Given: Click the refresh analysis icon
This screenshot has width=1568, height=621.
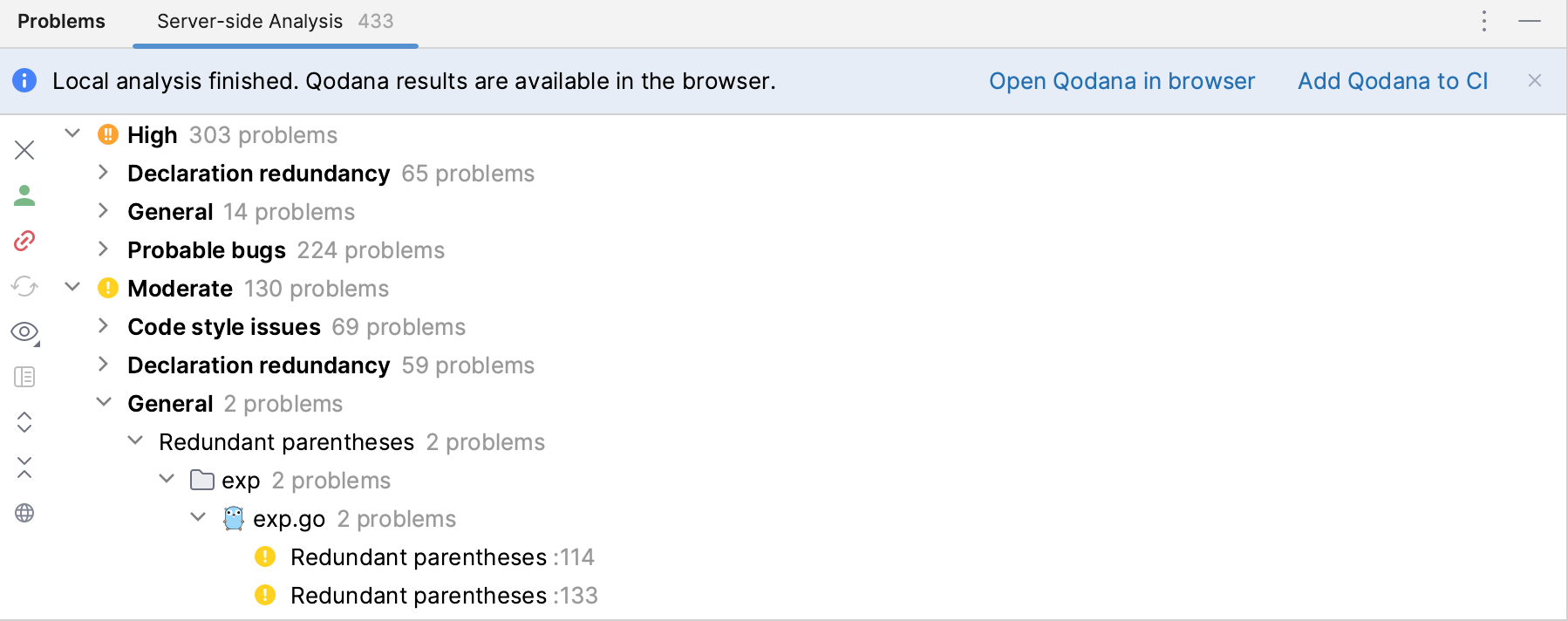Looking at the screenshot, I should click(x=24, y=286).
